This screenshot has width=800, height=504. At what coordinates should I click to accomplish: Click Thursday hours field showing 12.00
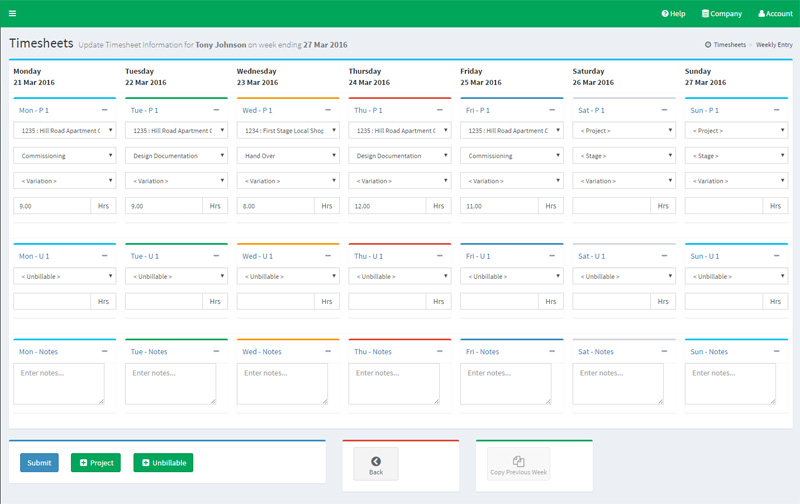[387, 206]
